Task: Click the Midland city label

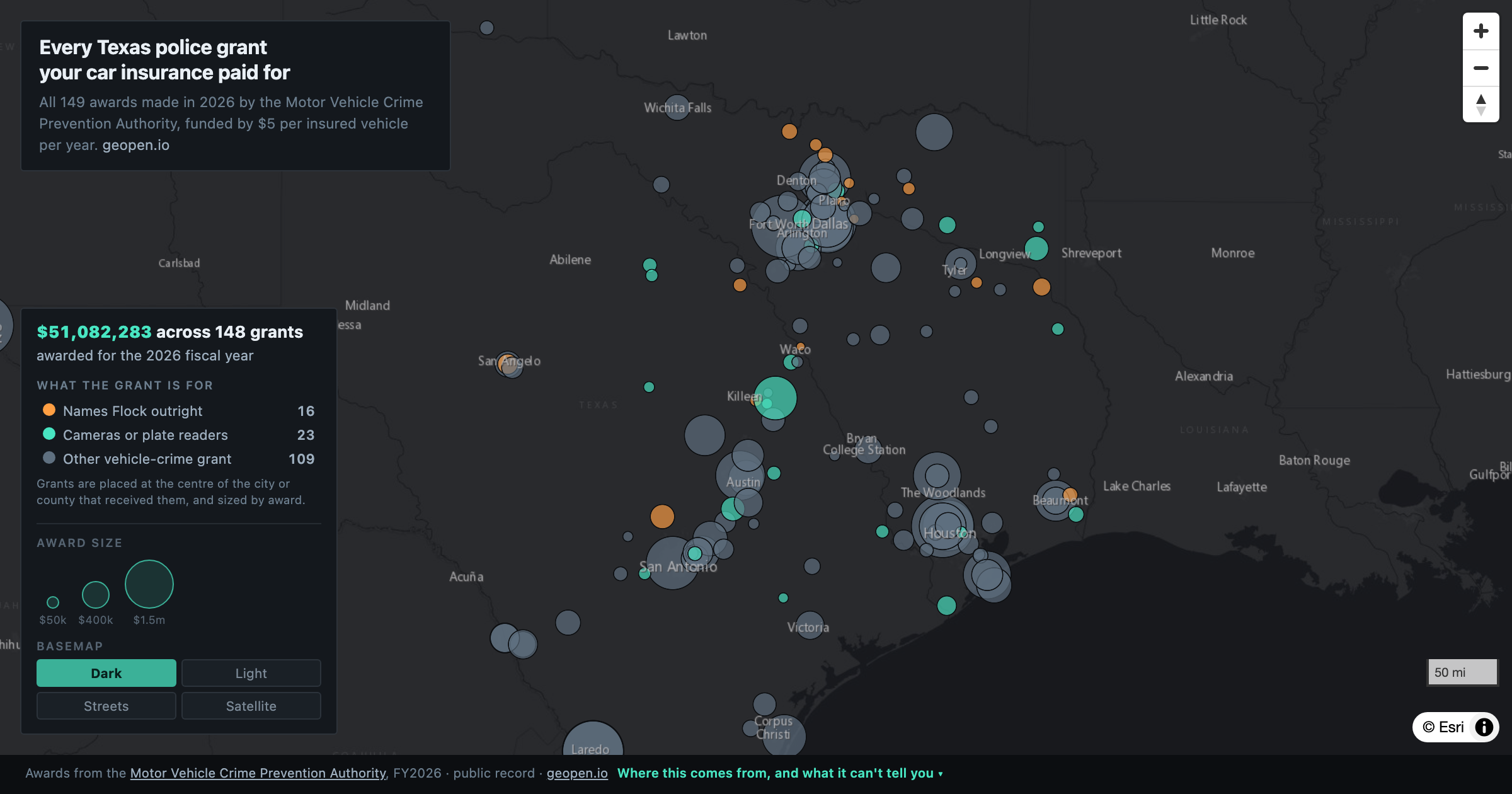Action: click(367, 306)
